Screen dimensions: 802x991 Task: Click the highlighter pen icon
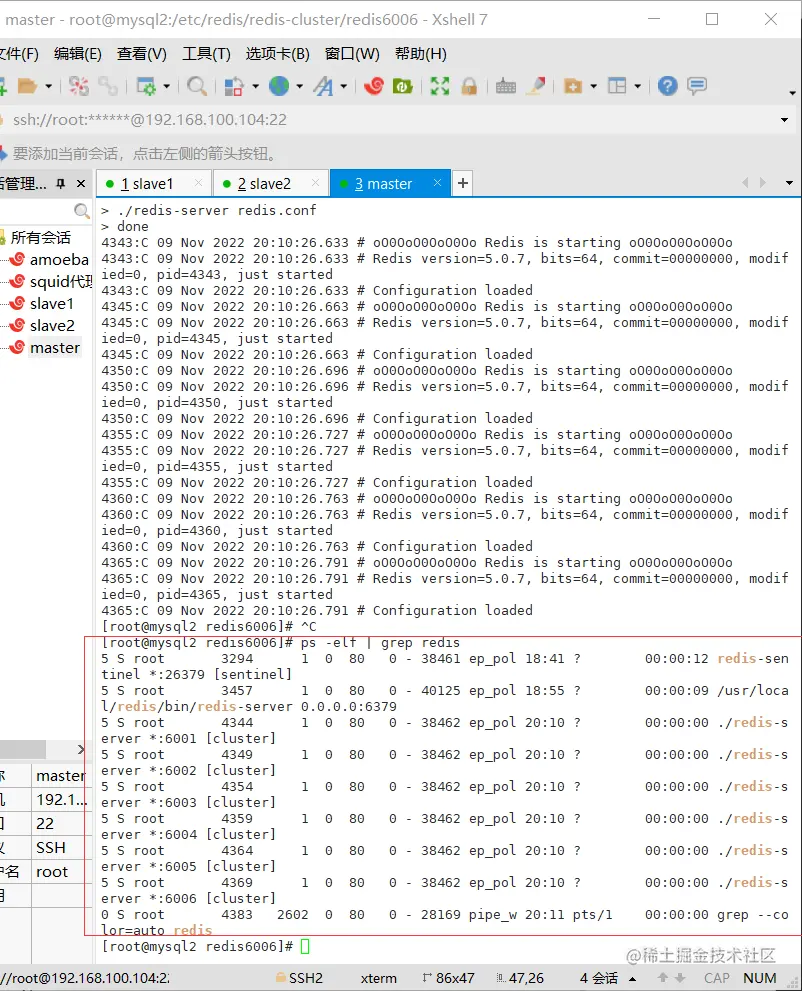point(536,86)
